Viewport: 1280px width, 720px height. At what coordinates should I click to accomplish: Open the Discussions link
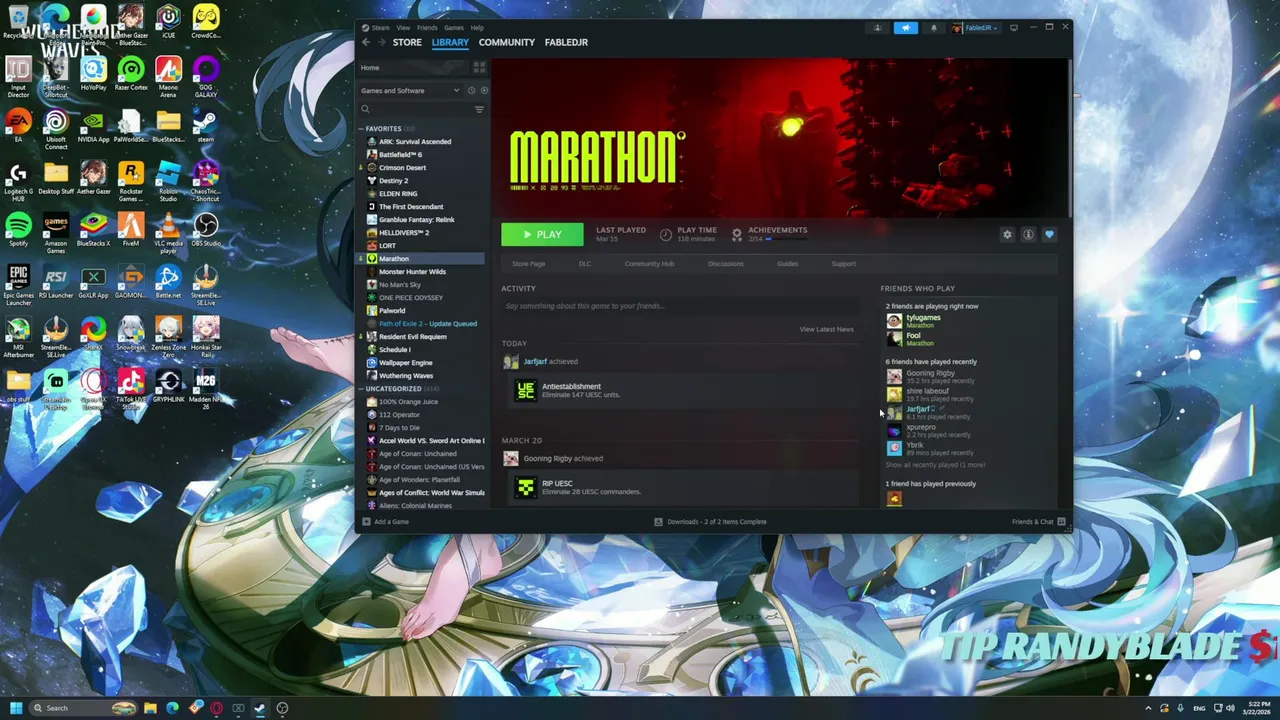[726, 264]
